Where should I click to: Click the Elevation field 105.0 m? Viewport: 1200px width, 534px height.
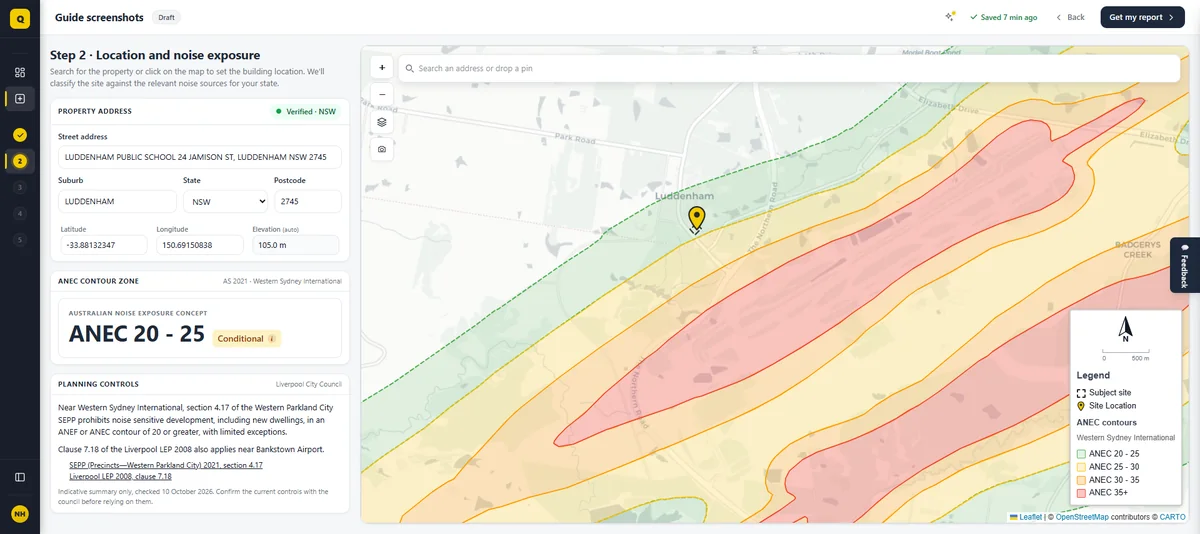tap(295, 245)
